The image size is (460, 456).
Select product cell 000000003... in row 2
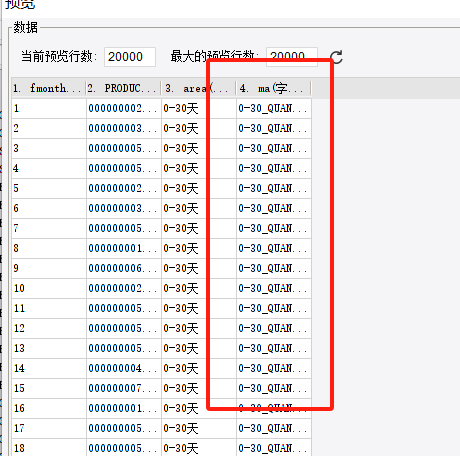coord(124,128)
